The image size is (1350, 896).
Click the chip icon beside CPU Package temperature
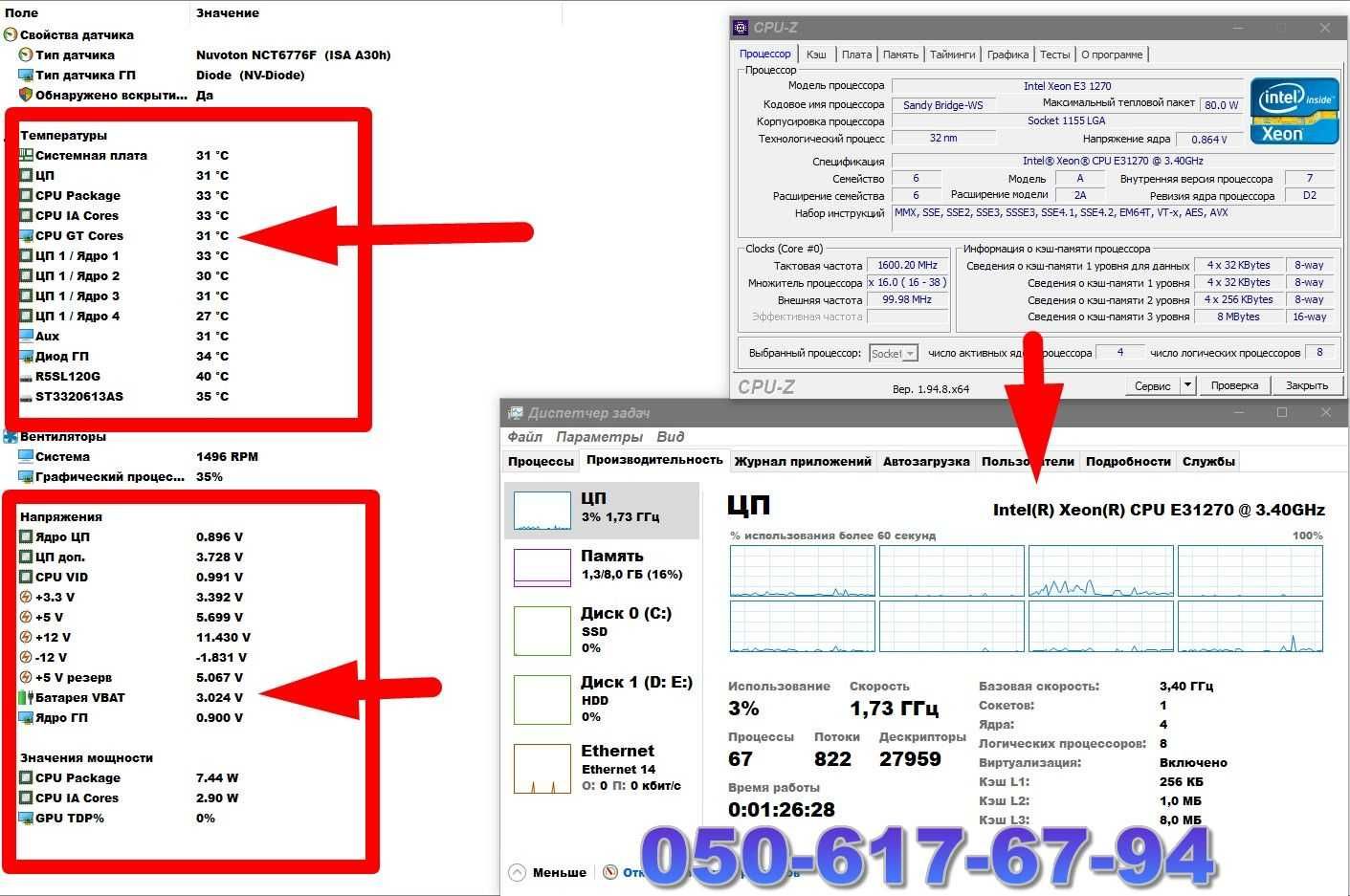pyautogui.click(x=26, y=195)
